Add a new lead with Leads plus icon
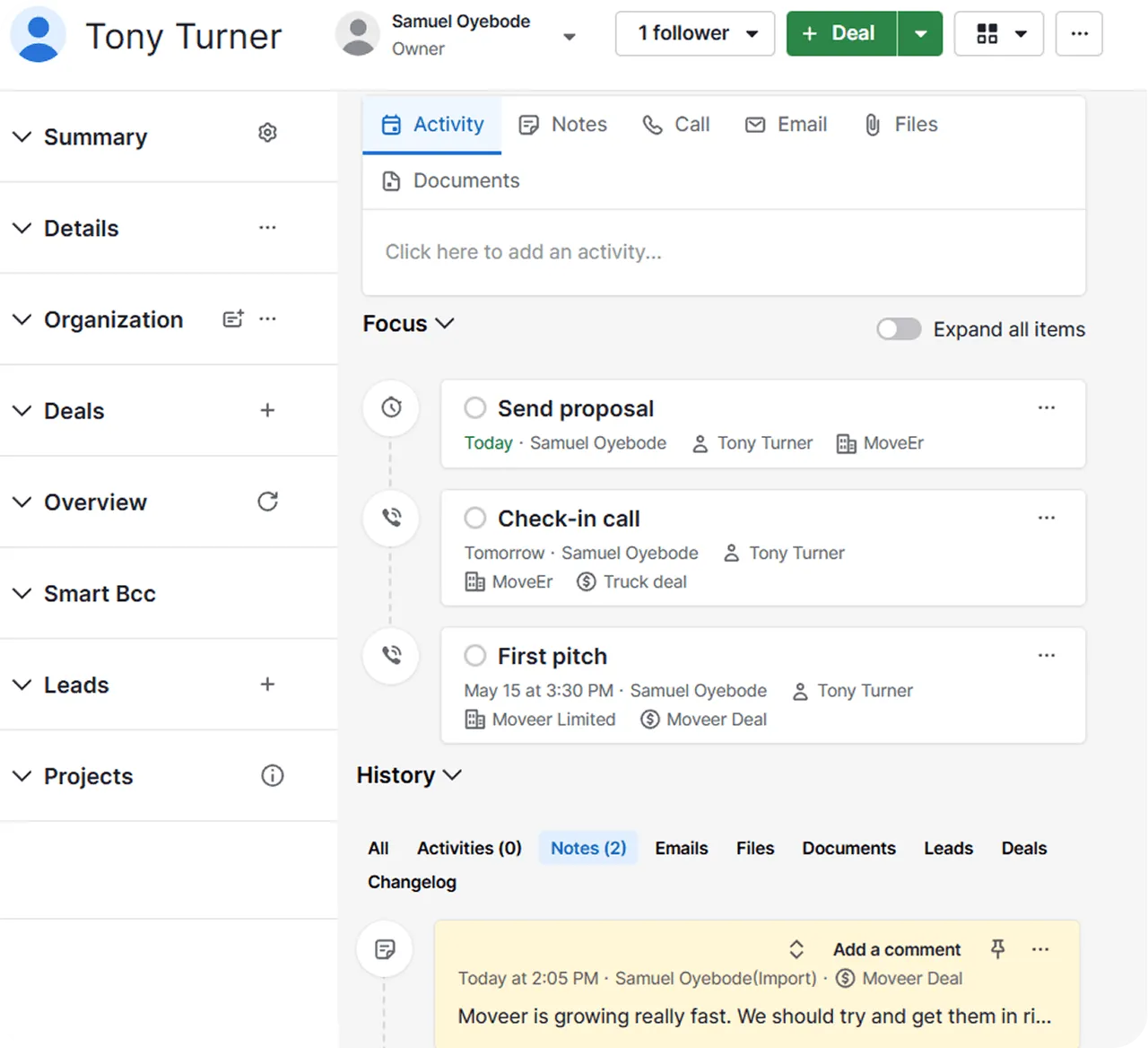This screenshot has width=1148, height=1048. pyautogui.click(x=267, y=685)
